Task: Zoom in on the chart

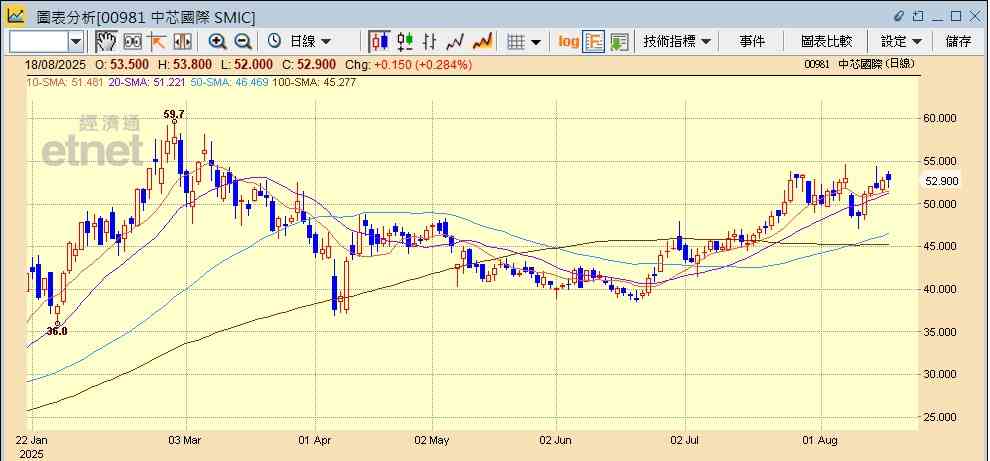Action: click(217, 42)
